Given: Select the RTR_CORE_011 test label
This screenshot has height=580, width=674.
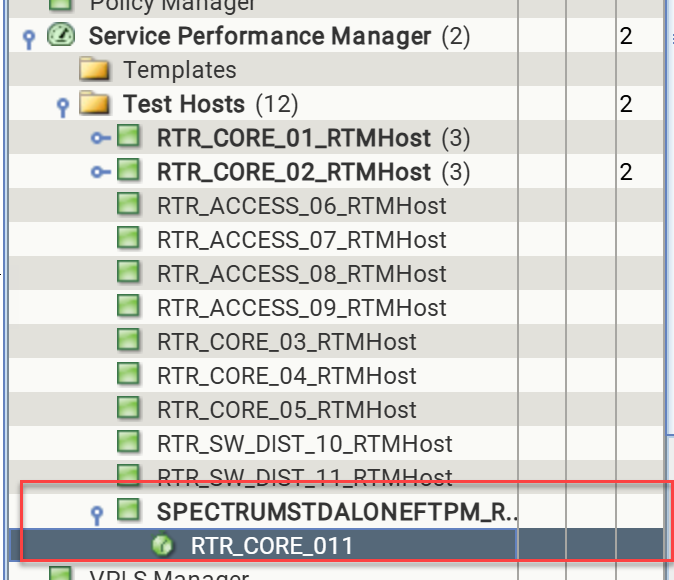Looking at the screenshot, I should (272, 546).
